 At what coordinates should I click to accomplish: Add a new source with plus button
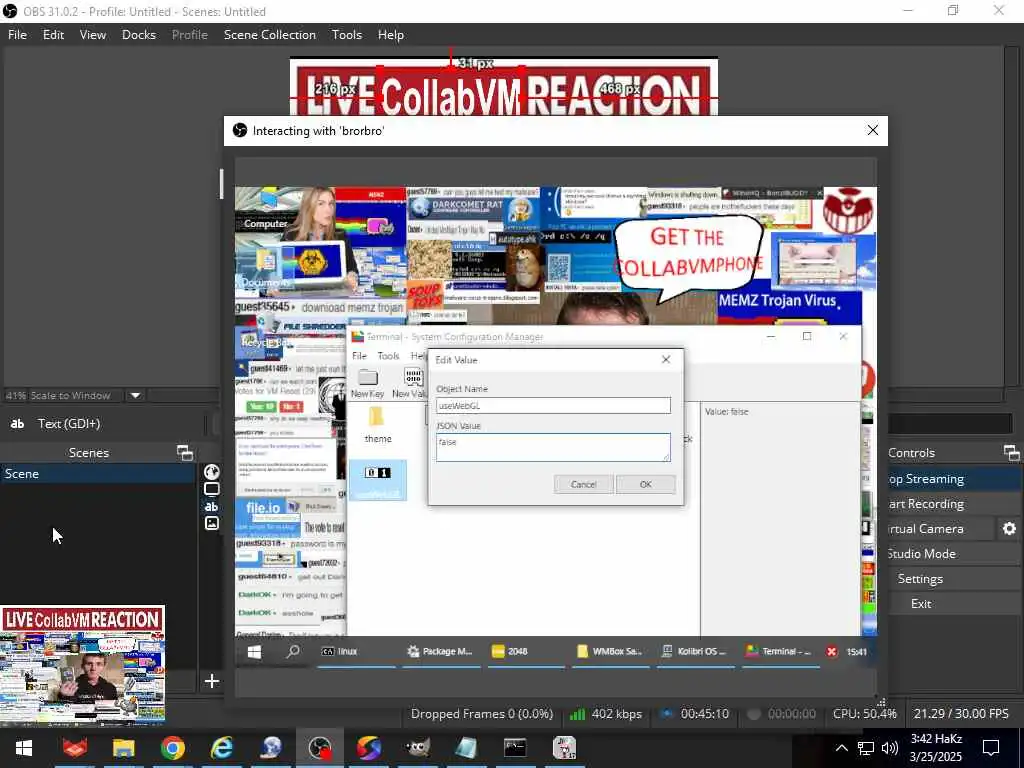[212, 681]
